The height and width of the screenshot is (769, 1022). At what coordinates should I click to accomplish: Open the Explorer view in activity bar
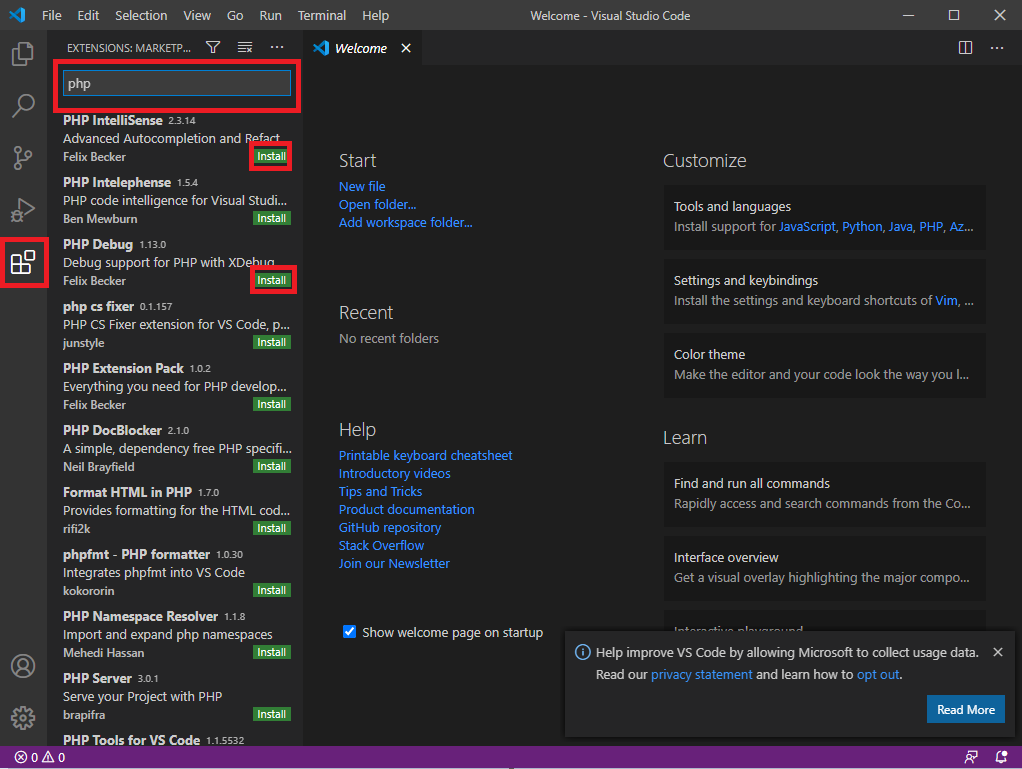pos(23,53)
